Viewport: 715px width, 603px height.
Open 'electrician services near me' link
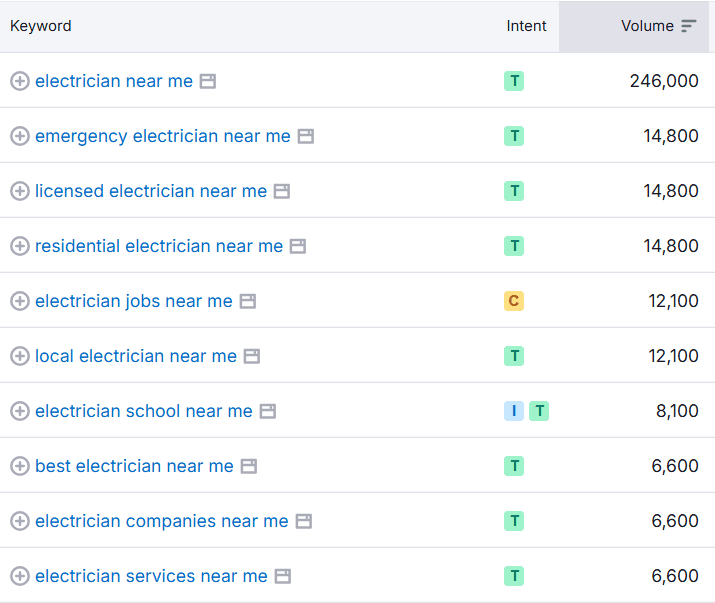point(151,576)
